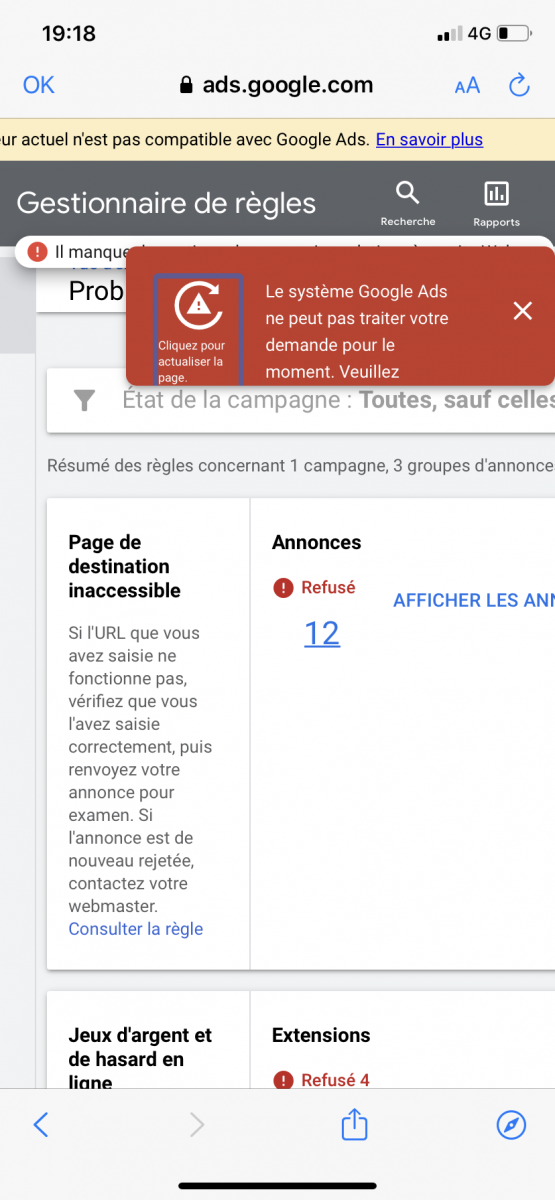Click the Refusé 4 status under Extensions

[322, 1080]
